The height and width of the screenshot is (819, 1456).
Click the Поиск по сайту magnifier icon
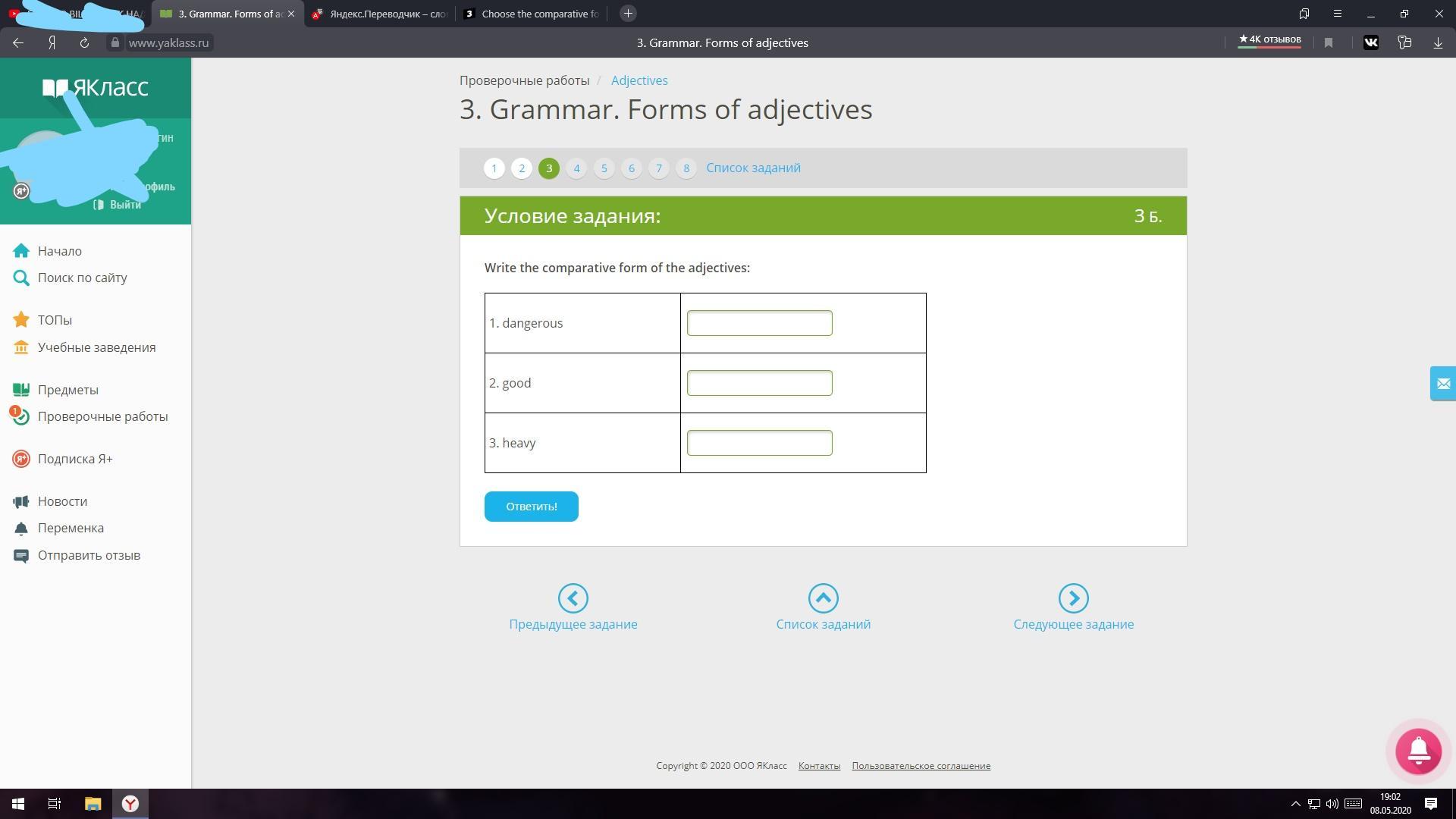coord(21,278)
